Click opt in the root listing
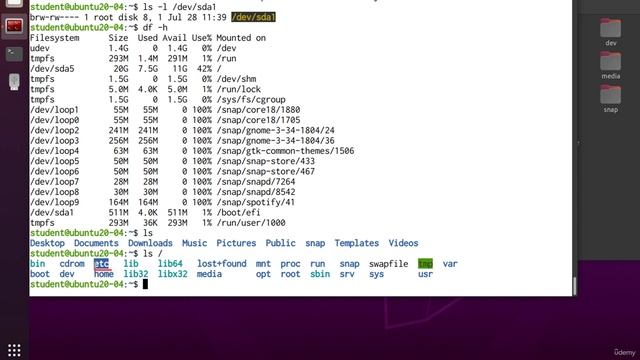This screenshot has height=360, width=640. (x=263, y=274)
